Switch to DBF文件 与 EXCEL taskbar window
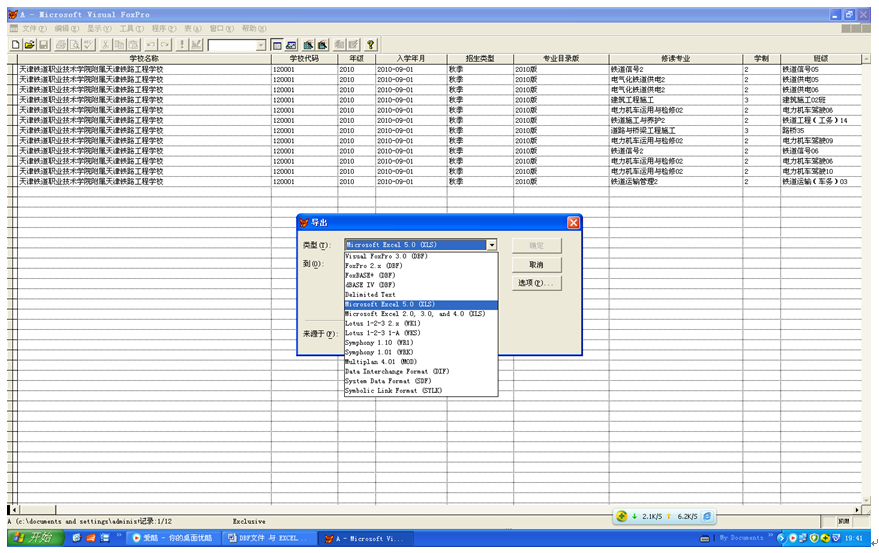 click(267, 538)
